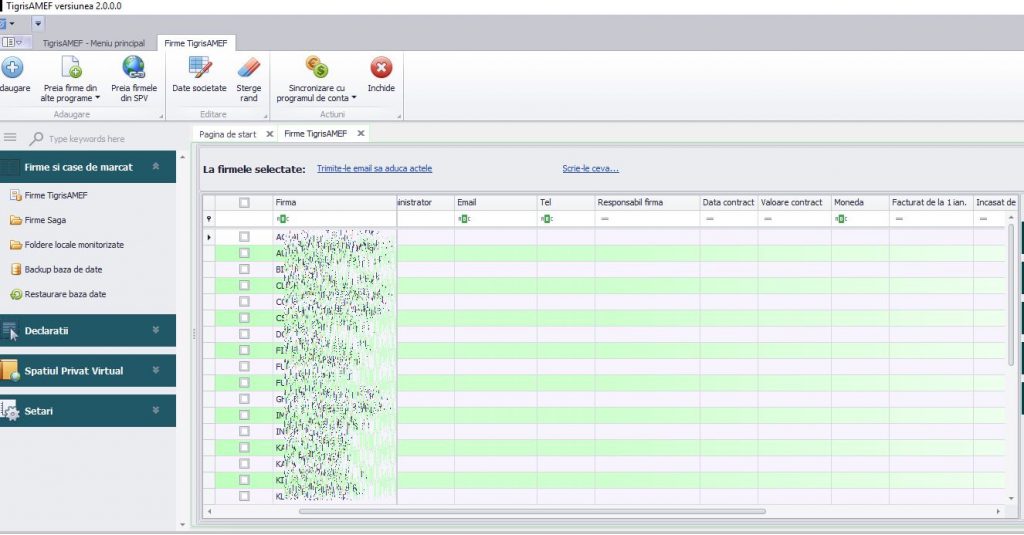Toggle the select-all checkbox in grid header
Viewport: 1024px width, 535px height.
point(244,203)
